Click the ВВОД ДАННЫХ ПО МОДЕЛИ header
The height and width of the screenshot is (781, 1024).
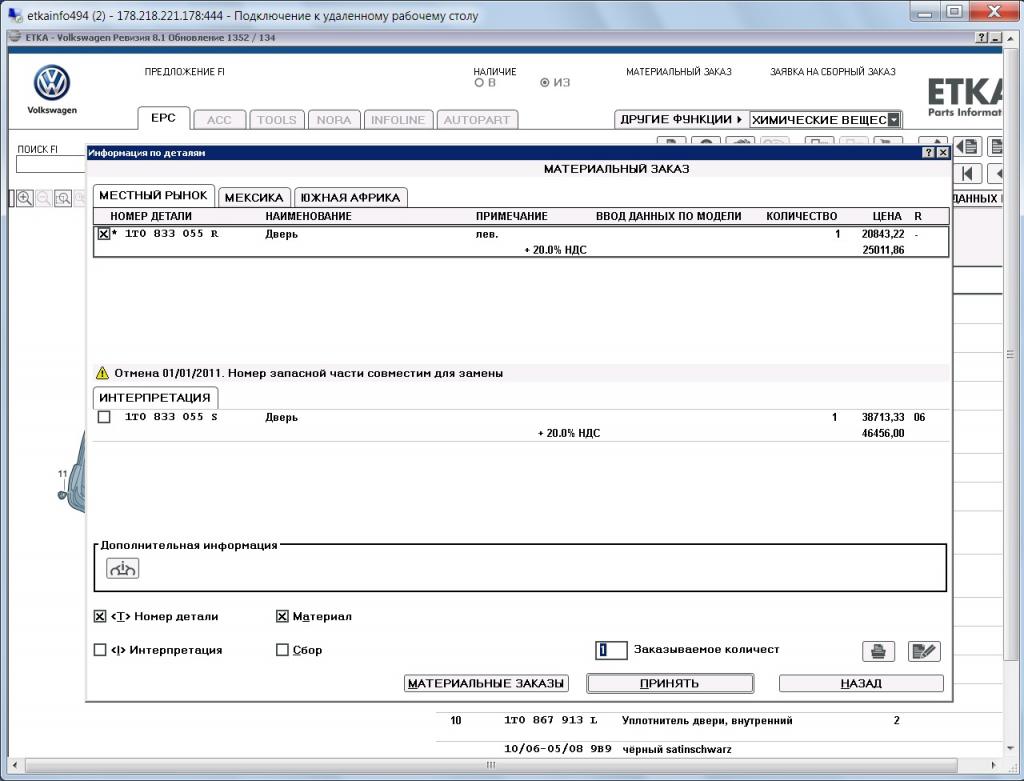click(668, 216)
